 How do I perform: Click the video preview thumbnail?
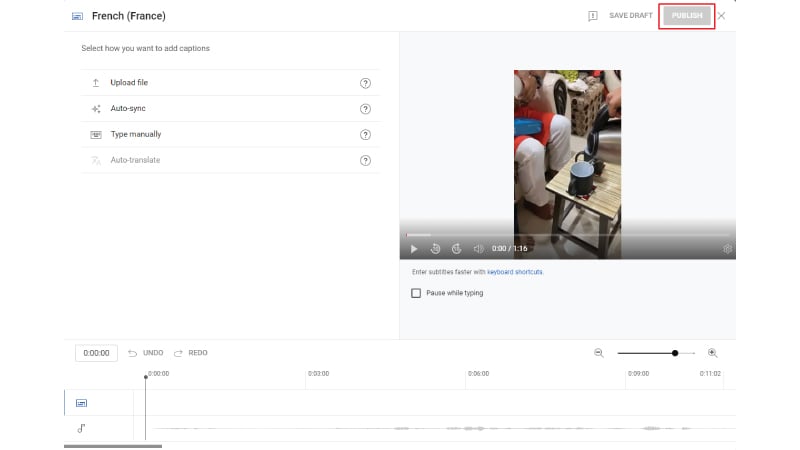click(x=567, y=164)
